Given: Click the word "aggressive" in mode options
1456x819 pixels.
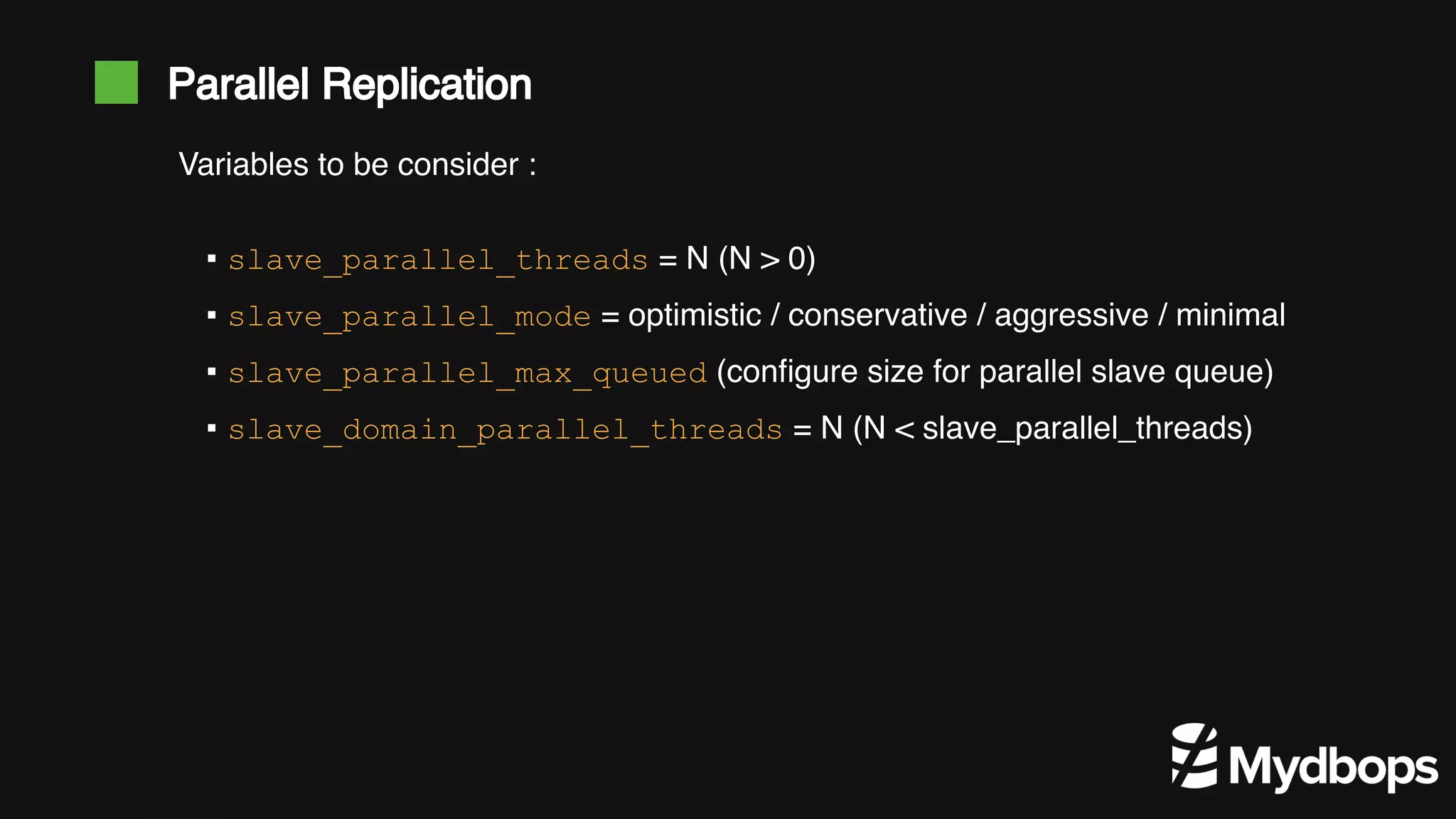Looking at the screenshot, I should click(x=1071, y=315).
